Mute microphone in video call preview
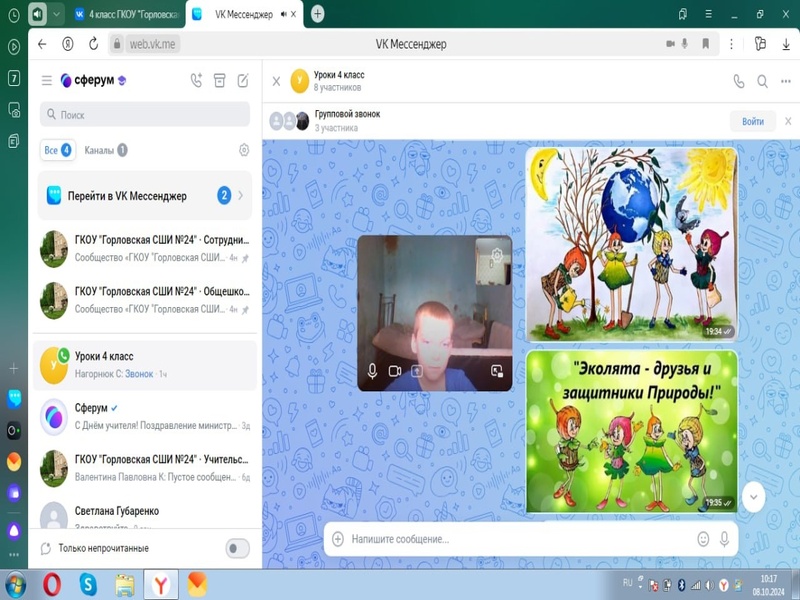Viewport: 800px width, 600px height. point(372,371)
